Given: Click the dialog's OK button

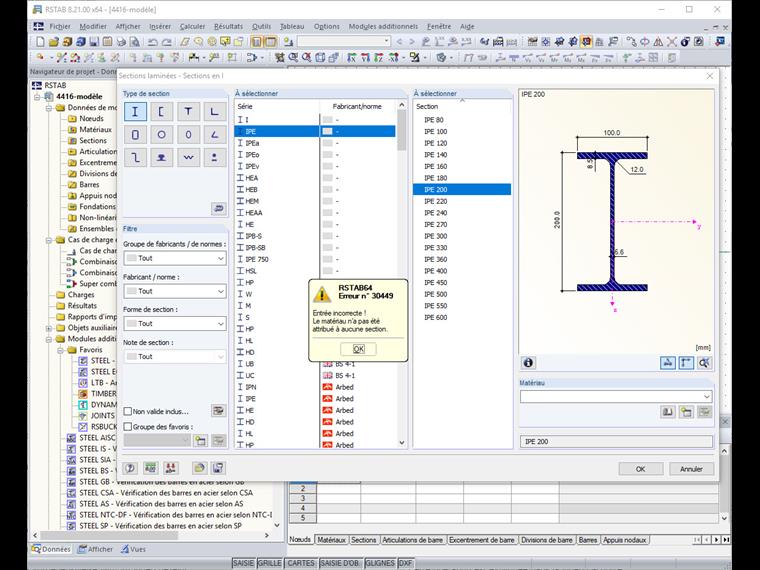Looking at the screenshot, I should [640, 469].
